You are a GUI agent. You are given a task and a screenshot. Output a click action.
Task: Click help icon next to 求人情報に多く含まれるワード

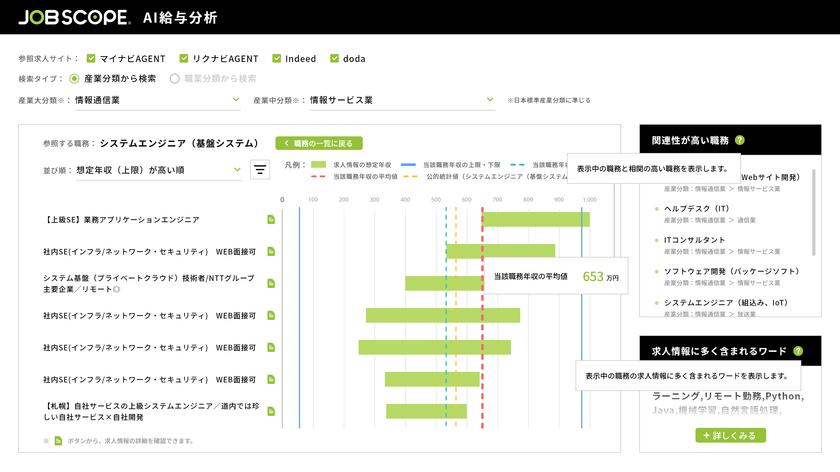point(798,351)
